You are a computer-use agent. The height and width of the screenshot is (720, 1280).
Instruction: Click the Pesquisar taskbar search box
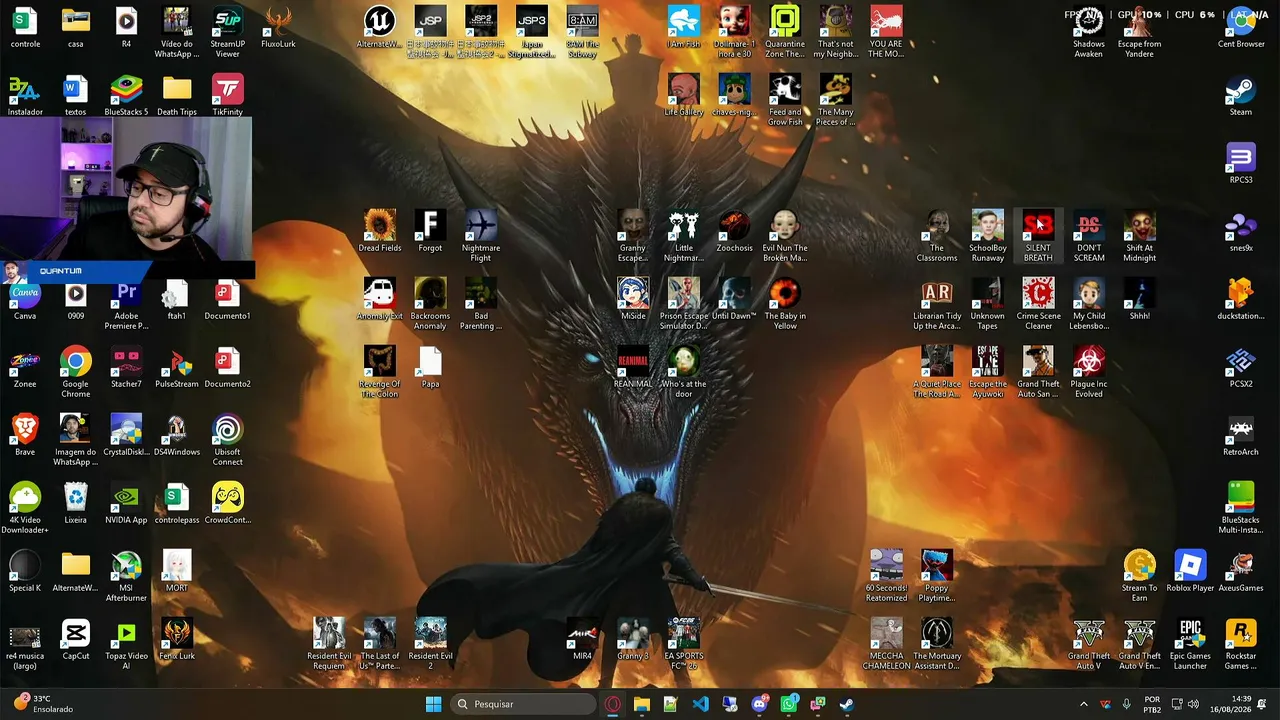pos(524,704)
